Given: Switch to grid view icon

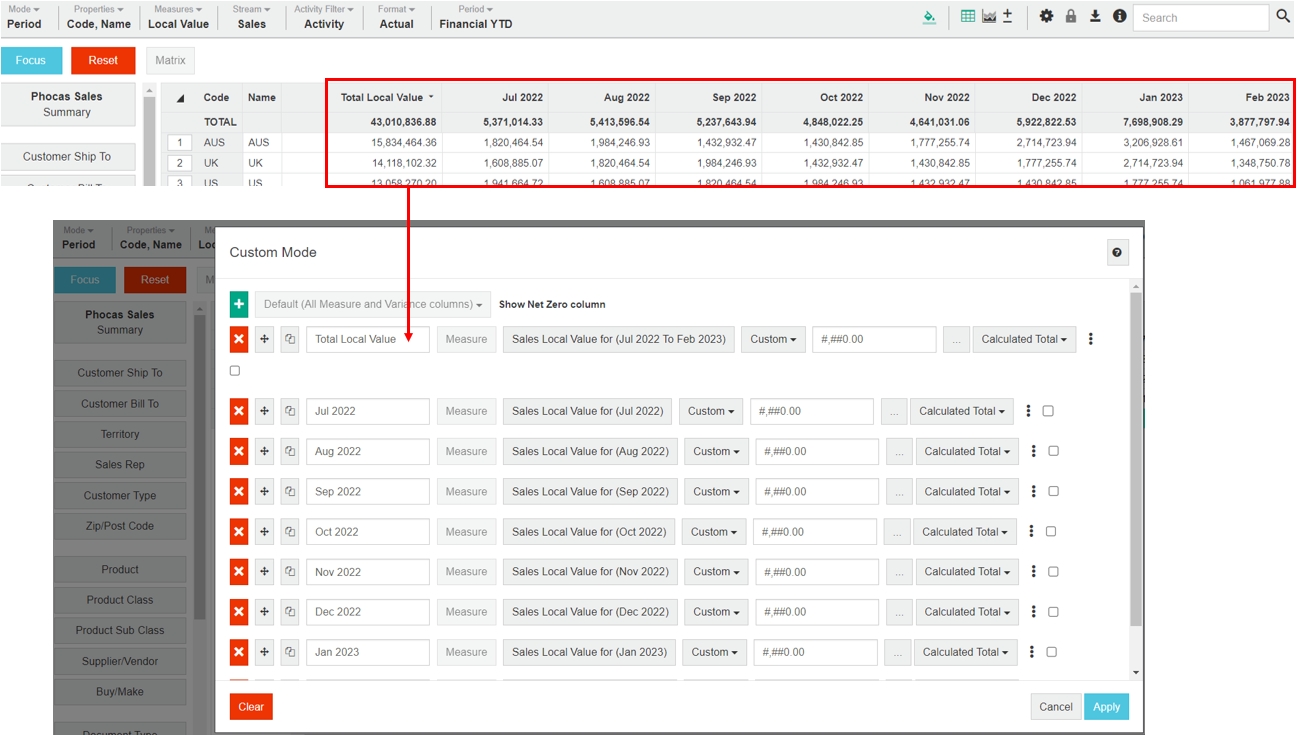Looking at the screenshot, I should tap(967, 17).
